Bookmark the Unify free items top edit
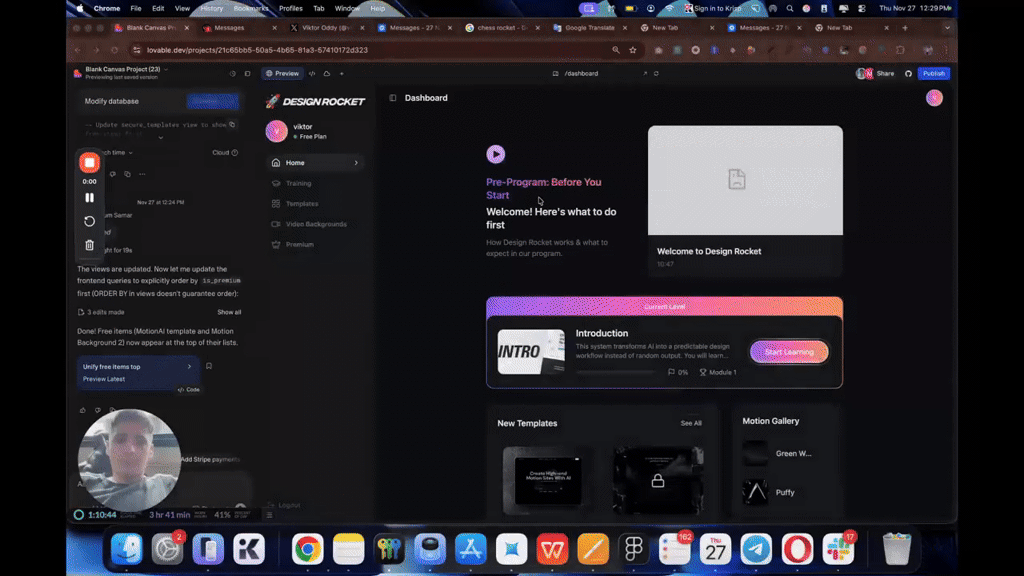 [209, 366]
